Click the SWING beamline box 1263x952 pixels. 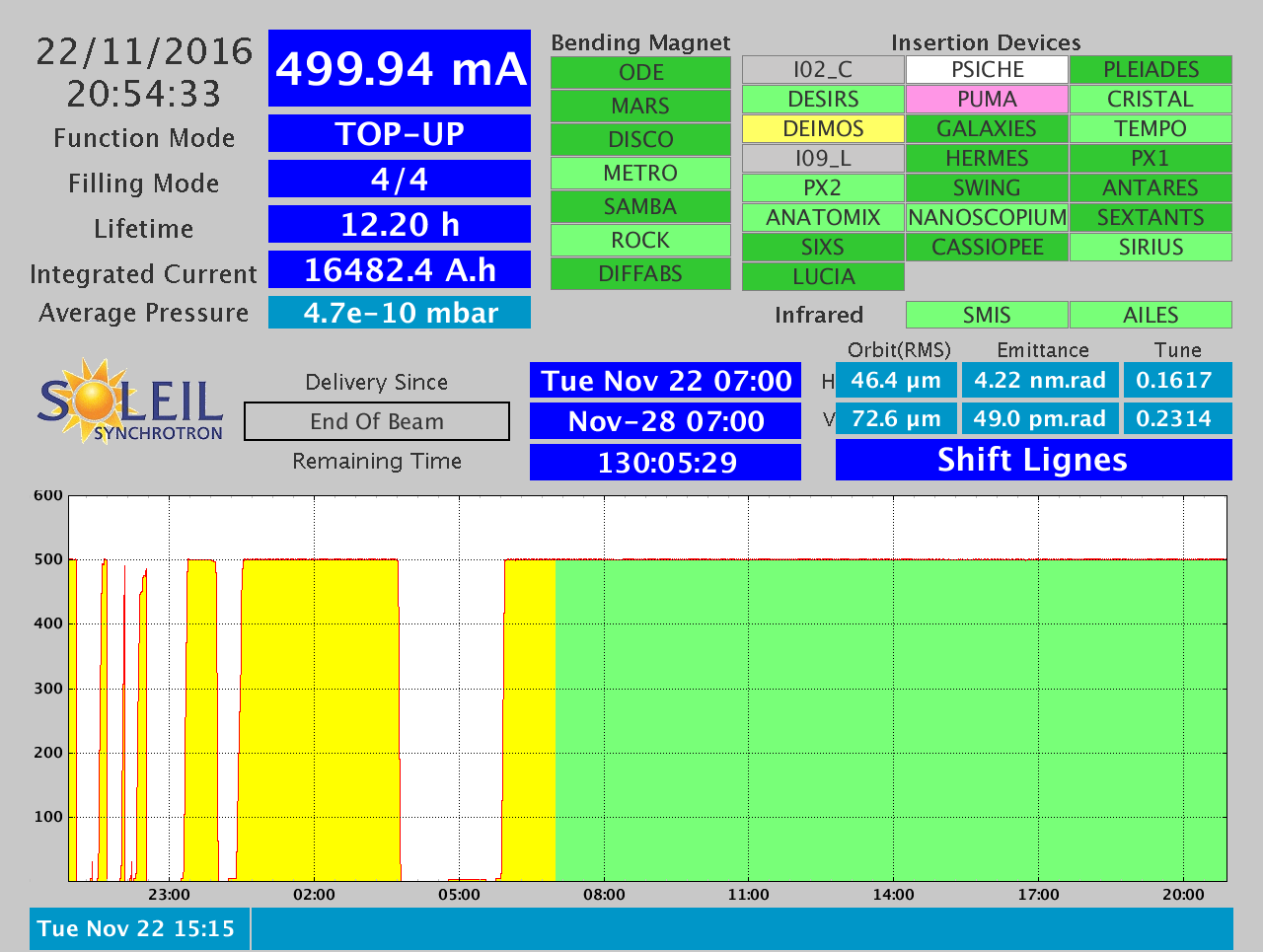[x=987, y=188]
